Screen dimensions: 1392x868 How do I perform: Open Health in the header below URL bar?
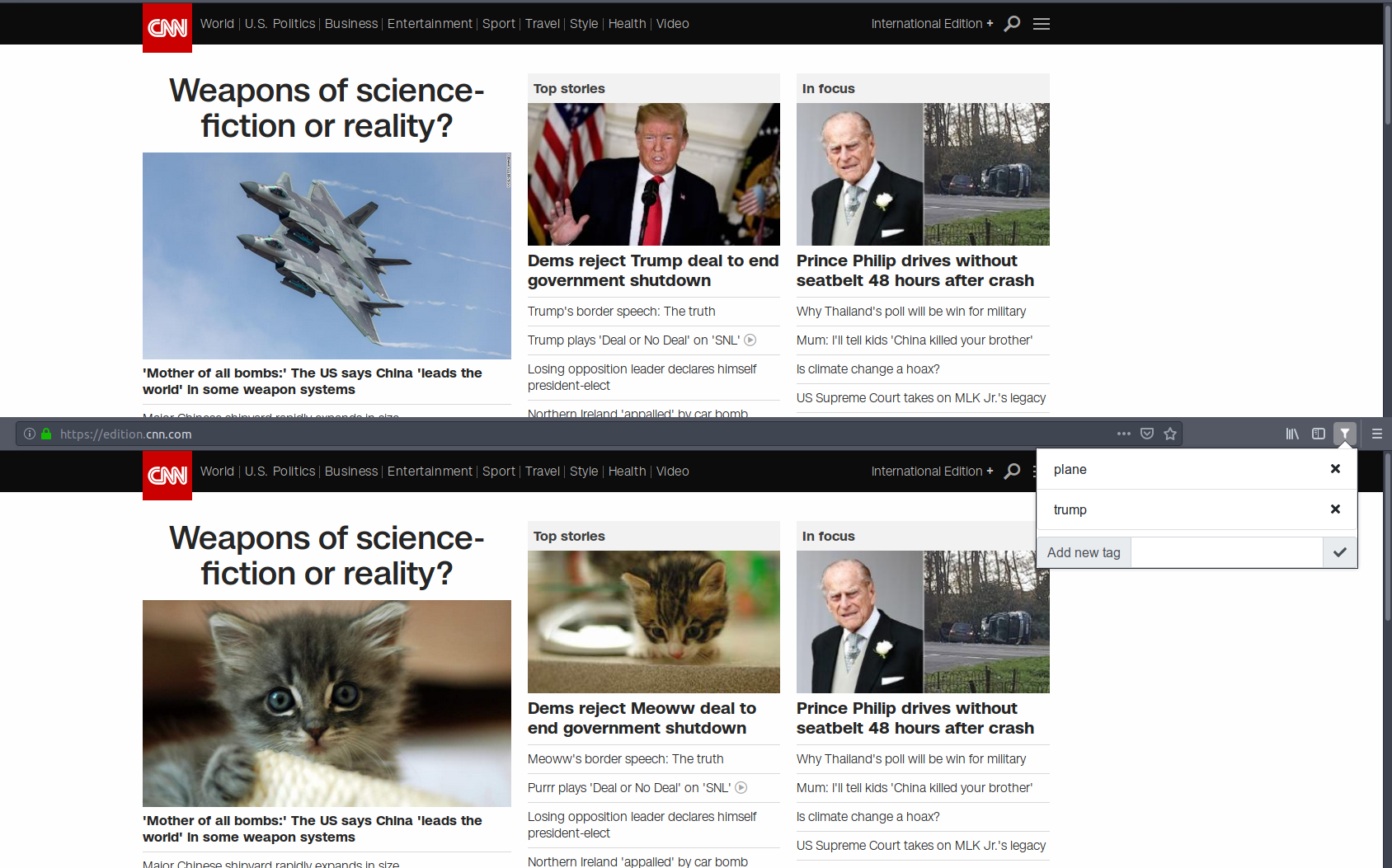pos(627,472)
